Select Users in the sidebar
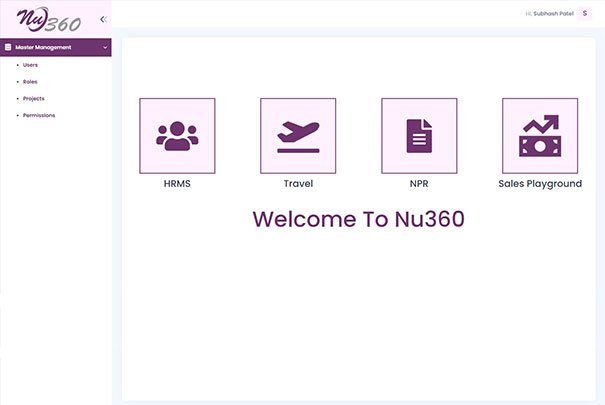Image resolution: width=605 pixels, height=405 pixels. click(x=30, y=64)
